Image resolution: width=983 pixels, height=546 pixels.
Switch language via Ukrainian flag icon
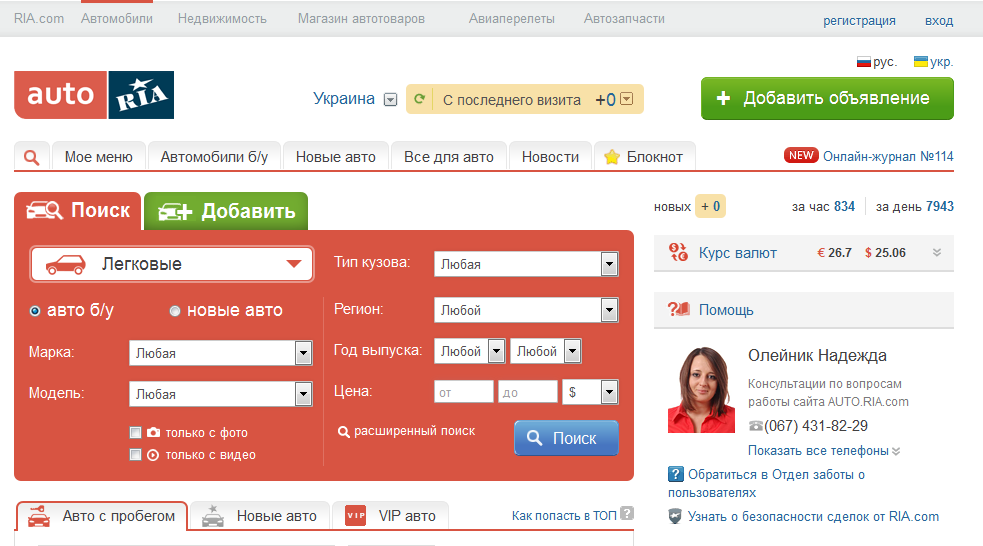click(921, 61)
